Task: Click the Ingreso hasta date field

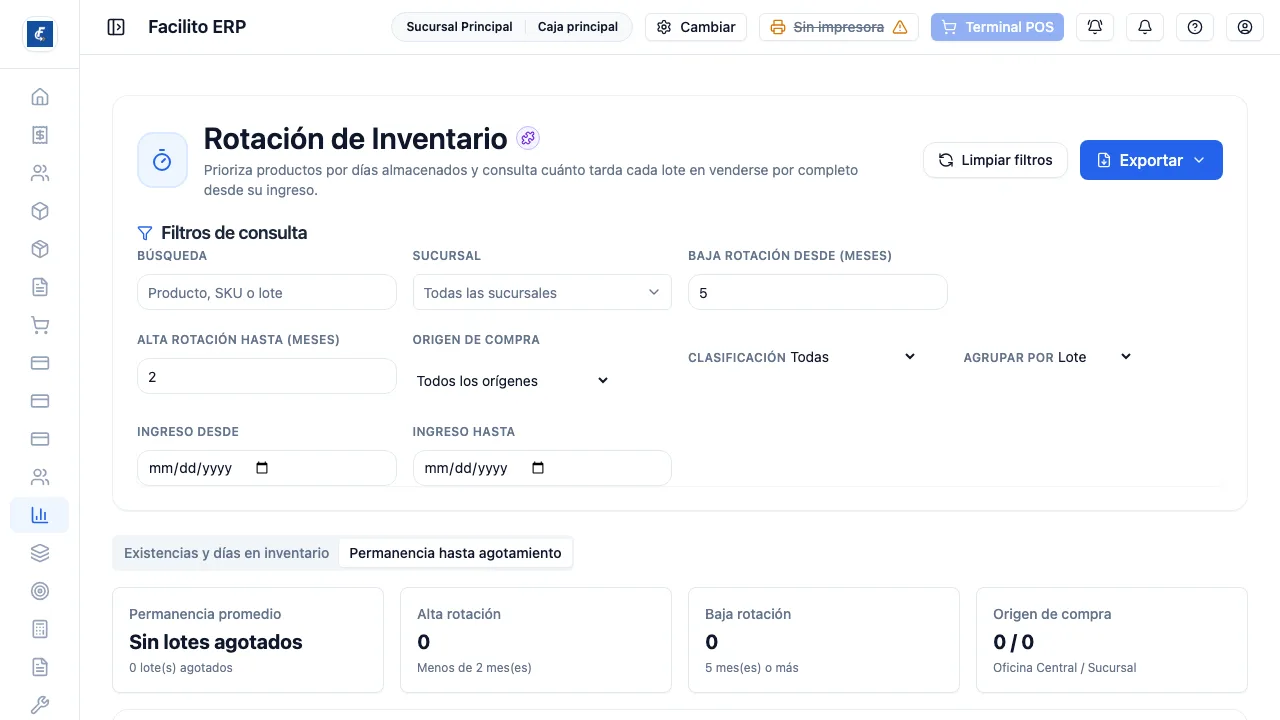Action: pyautogui.click(x=542, y=468)
